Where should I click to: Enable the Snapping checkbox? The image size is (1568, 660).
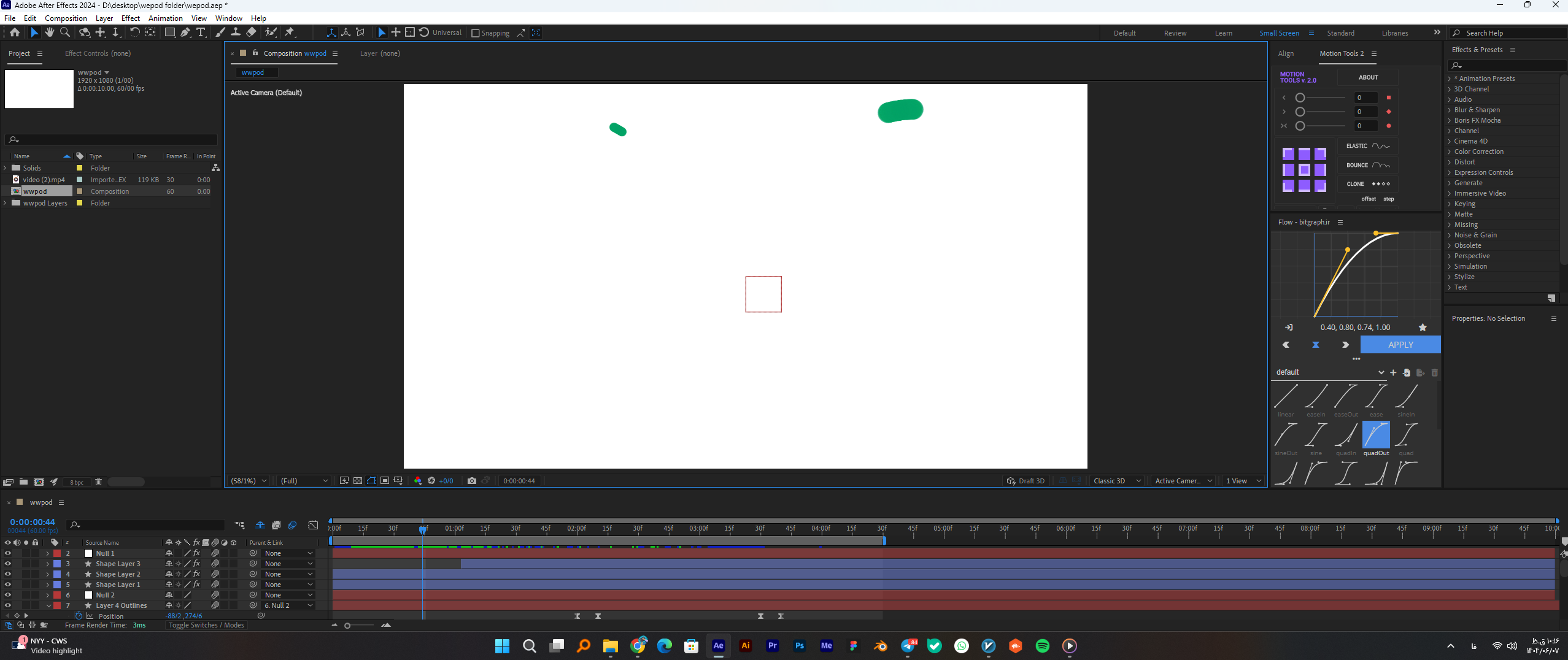[475, 33]
